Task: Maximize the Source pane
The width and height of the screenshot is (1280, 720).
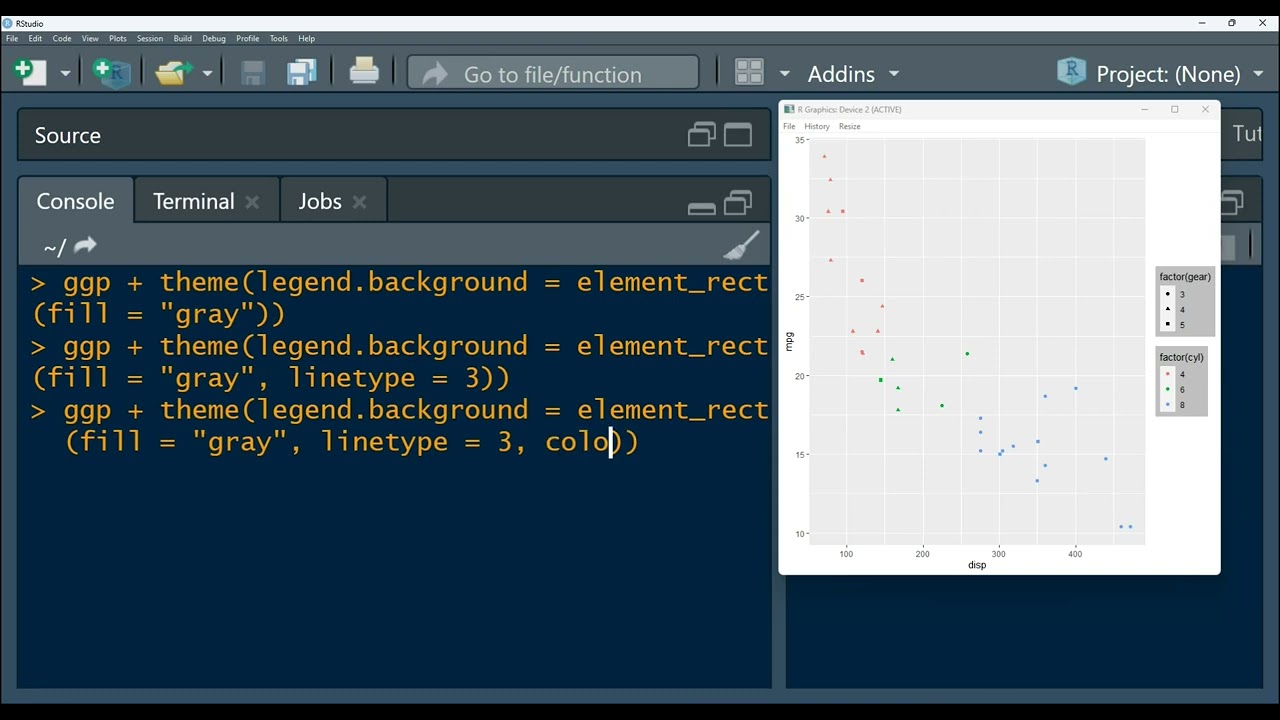Action: tap(738, 135)
